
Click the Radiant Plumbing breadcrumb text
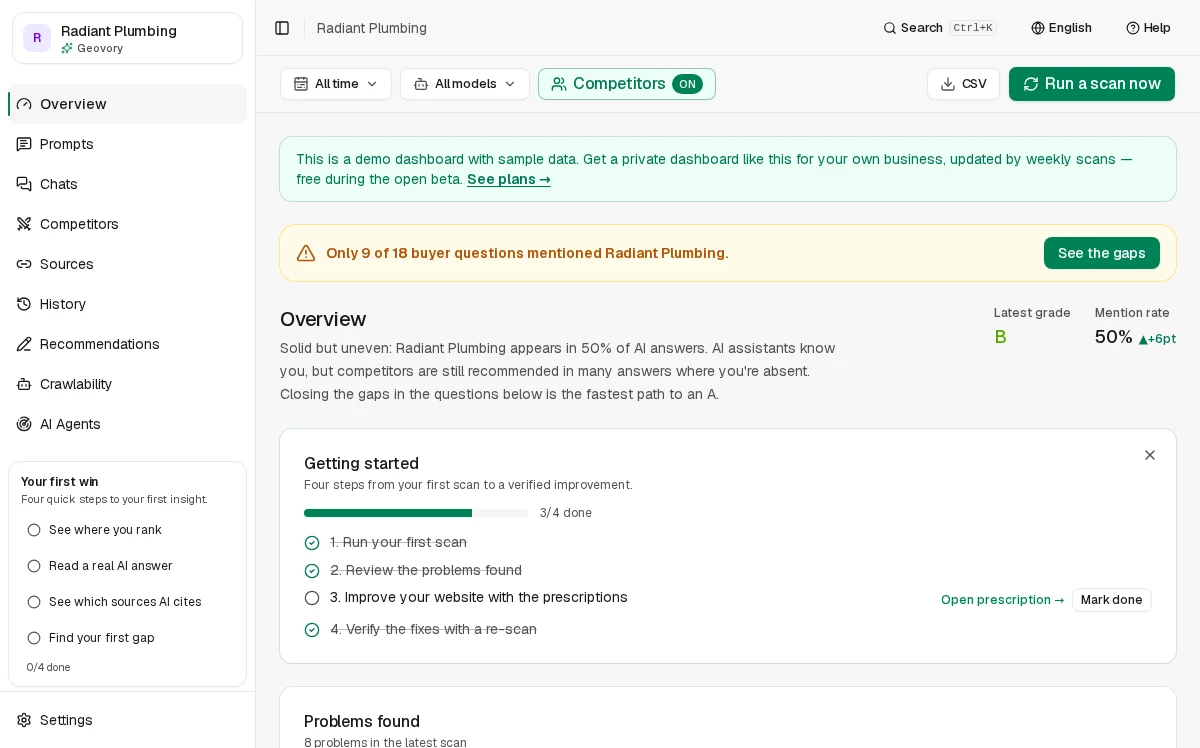click(x=372, y=28)
